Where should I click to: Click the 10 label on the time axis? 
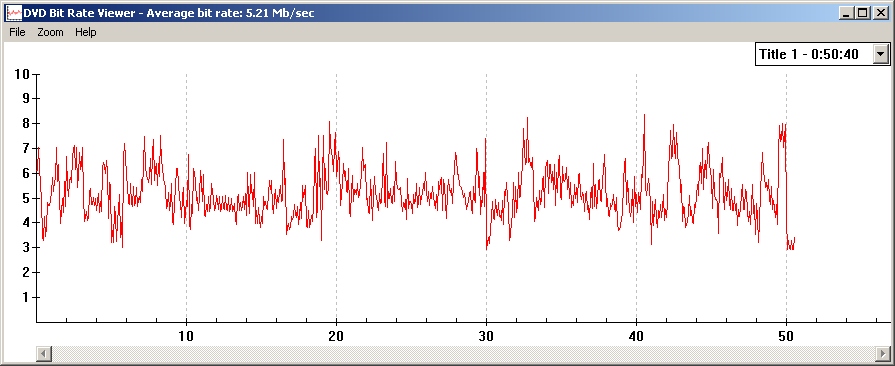click(186, 336)
